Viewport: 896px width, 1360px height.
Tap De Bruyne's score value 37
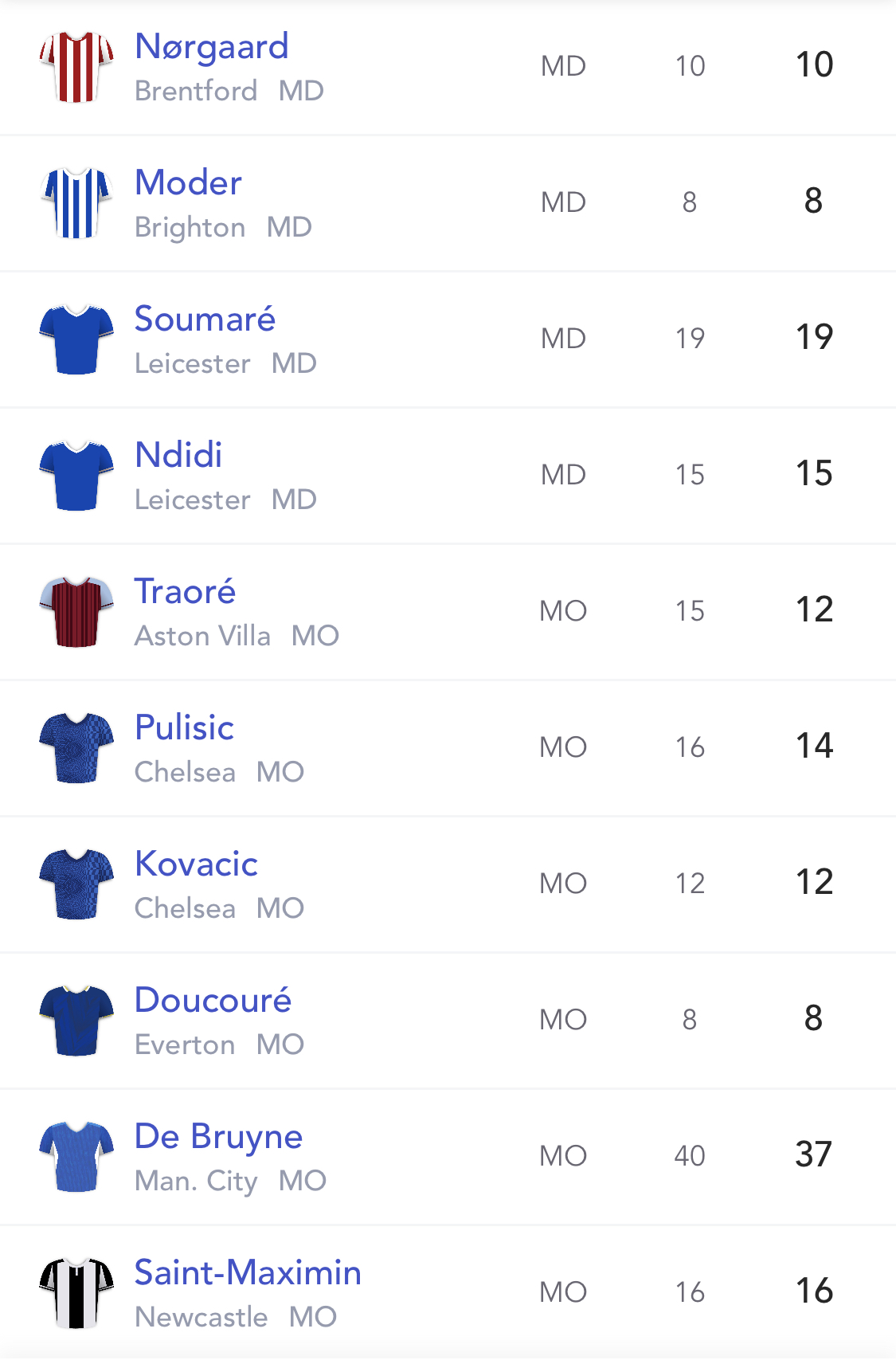(814, 1154)
